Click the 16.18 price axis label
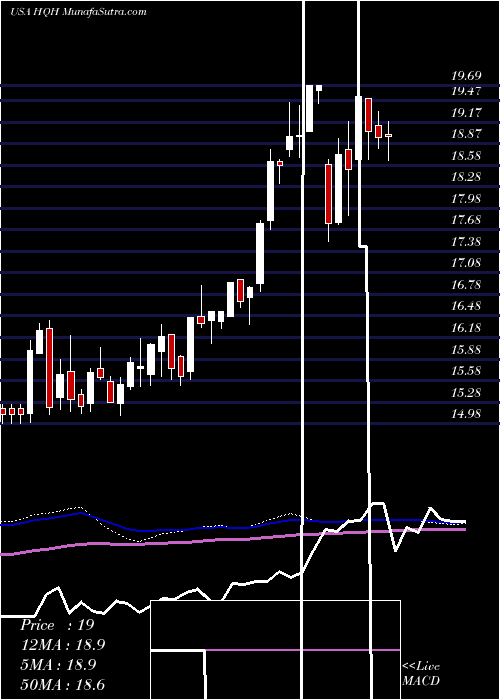The image size is (500, 700). (x=467, y=328)
